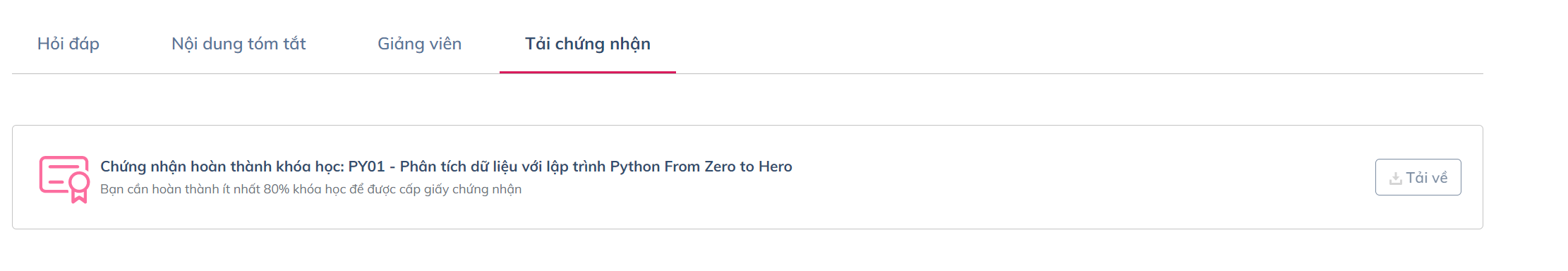Open the Hỏi đáp tab
Image resolution: width=1568 pixels, height=271 pixels.
(x=68, y=44)
